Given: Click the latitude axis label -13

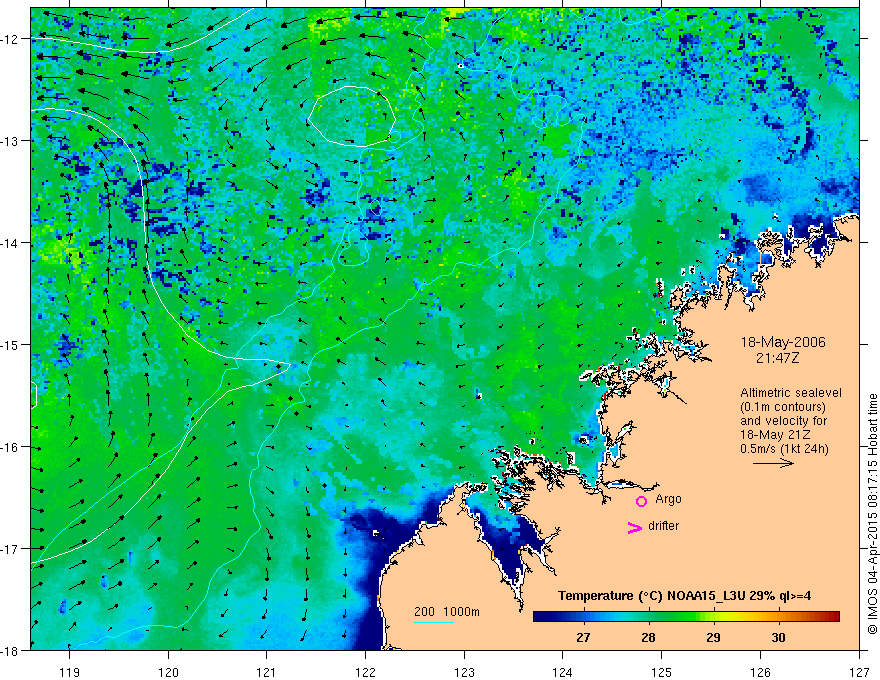Looking at the screenshot, I should [x=10, y=141].
